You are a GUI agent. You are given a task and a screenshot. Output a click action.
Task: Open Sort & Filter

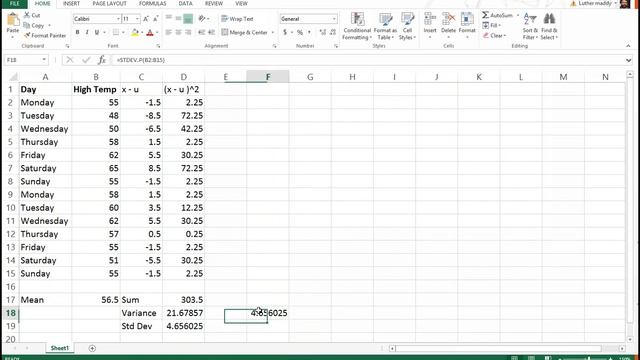coord(530,26)
